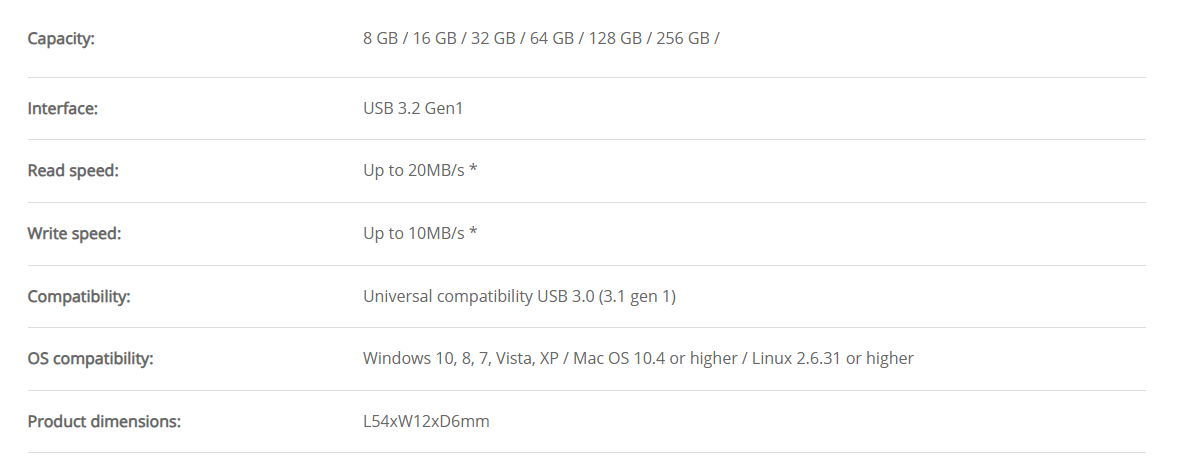This screenshot has width=1183, height=473.
Task: Click the "8 GB" capacity option text
Action: click(x=381, y=39)
